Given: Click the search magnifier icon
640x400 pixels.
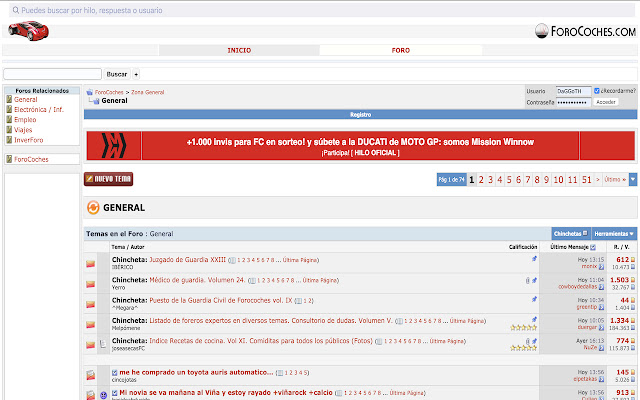Looking at the screenshot, I should pyautogui.click(x=16, y=10).
